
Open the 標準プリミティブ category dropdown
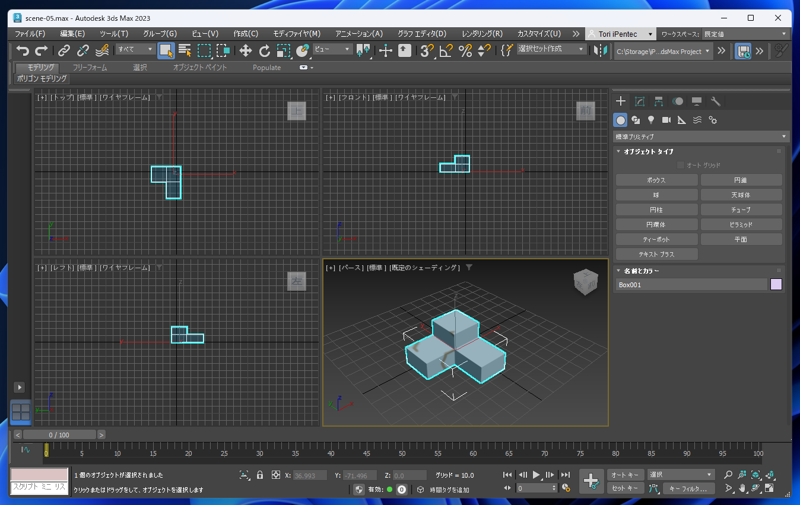[x=700, y=136]
